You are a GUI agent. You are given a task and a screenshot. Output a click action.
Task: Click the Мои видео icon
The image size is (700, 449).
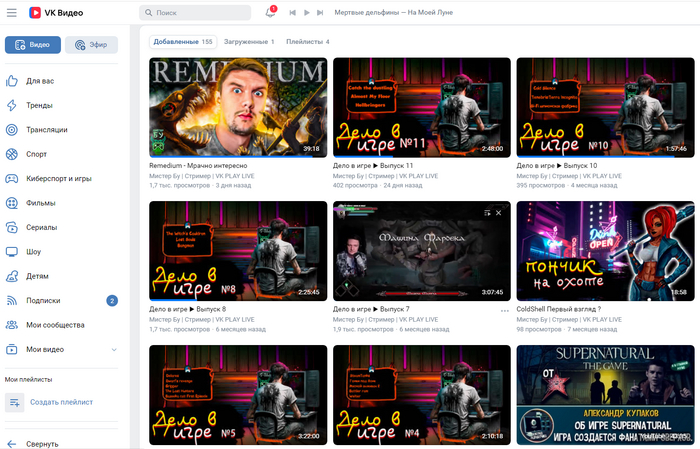tap(12, 349)
